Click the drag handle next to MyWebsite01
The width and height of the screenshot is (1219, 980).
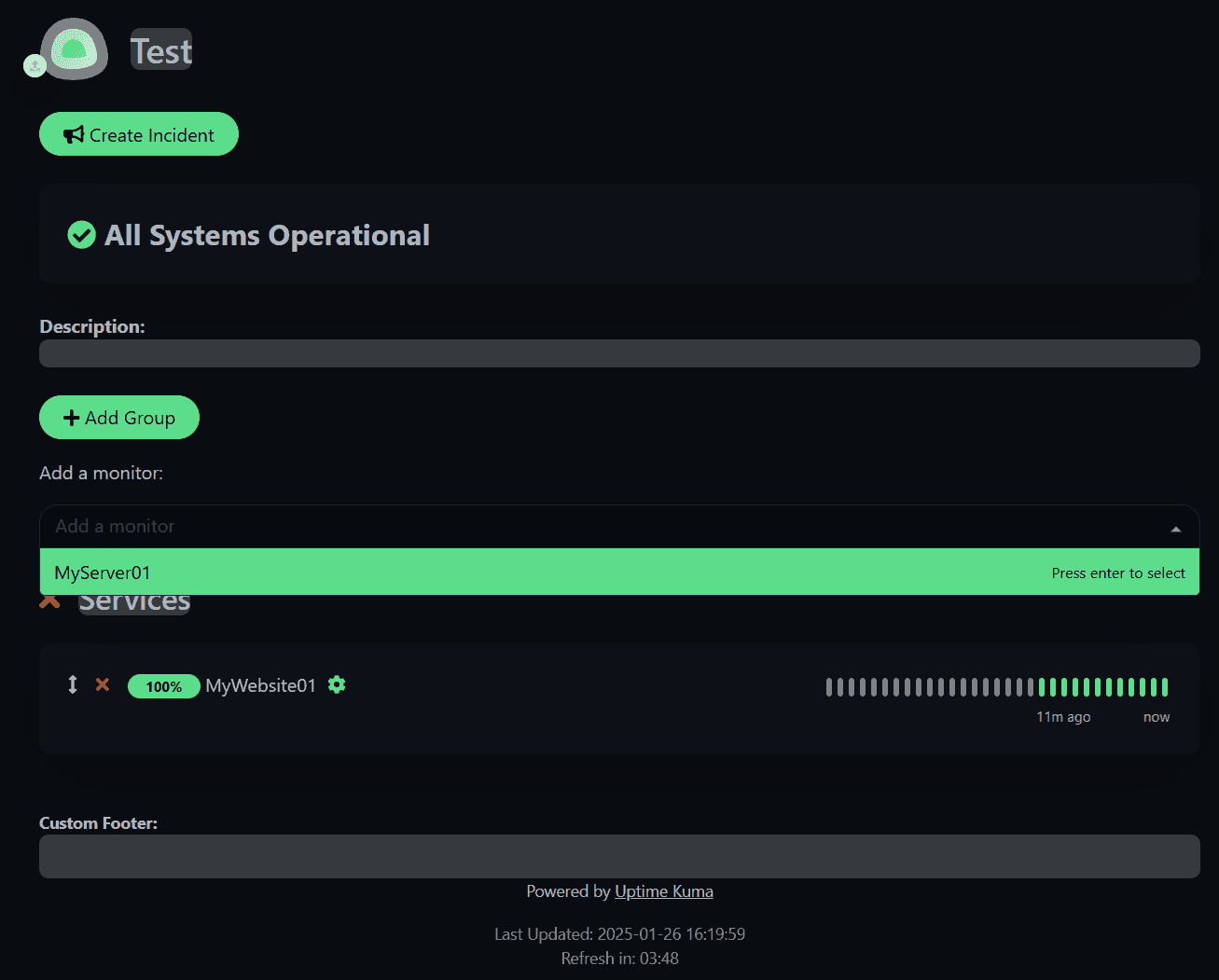click(x=72, y=684)
